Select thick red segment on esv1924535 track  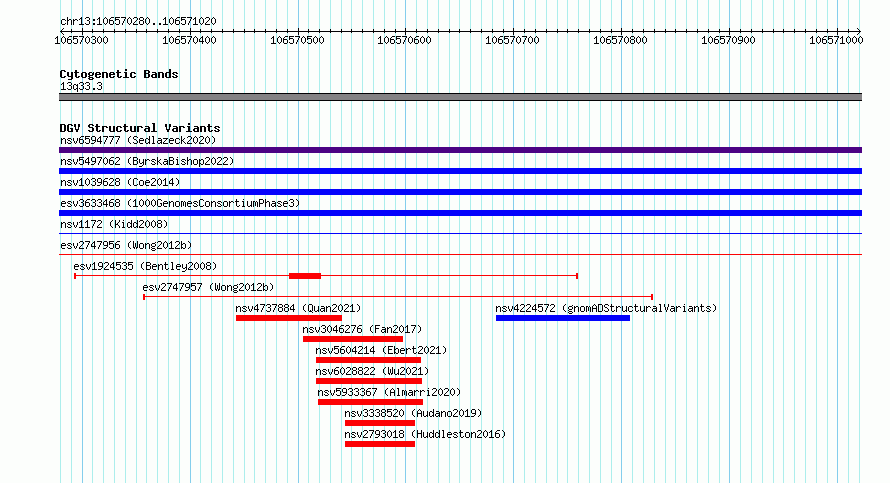tap(305, 276)
